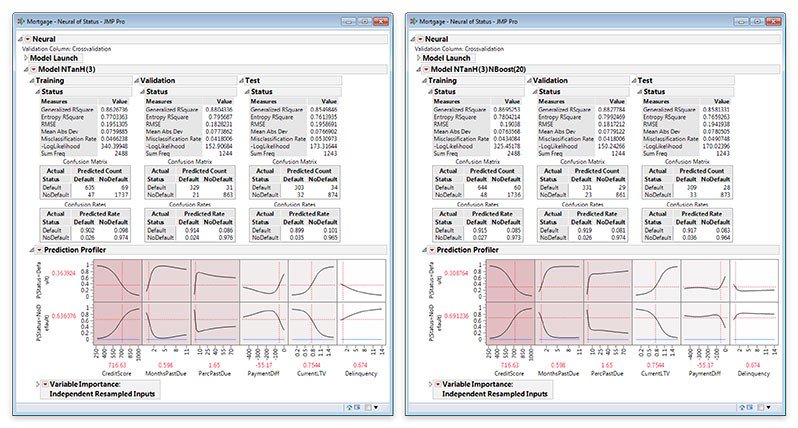Click CreditScore value 716.63 in NTanH(3) profiler
This screenshot has height=428, width=798.
pos(117,365)
